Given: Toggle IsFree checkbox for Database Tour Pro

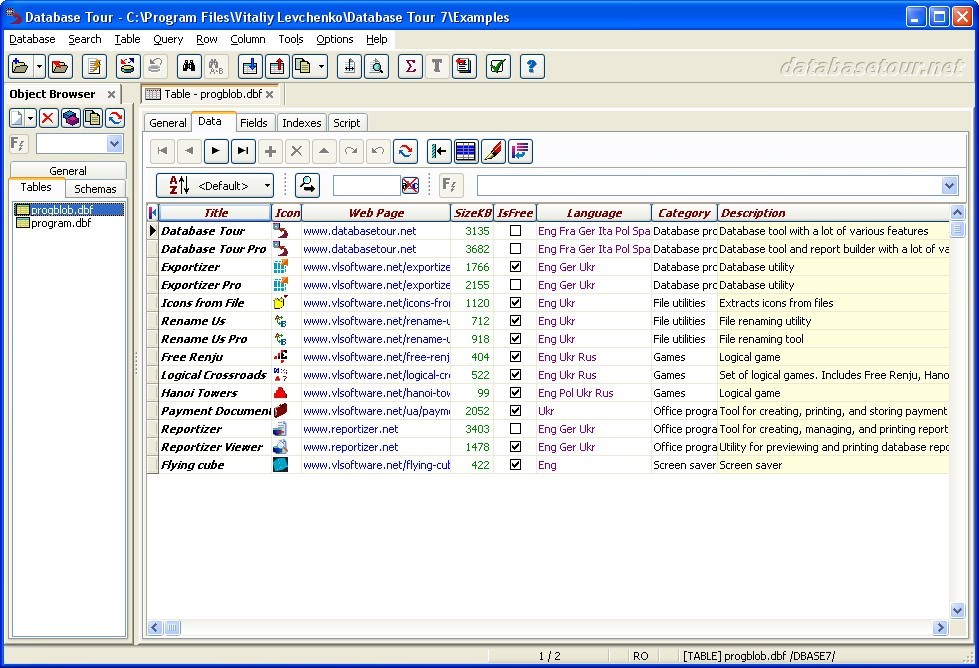Looking at the screenshot, I should 515,249.
